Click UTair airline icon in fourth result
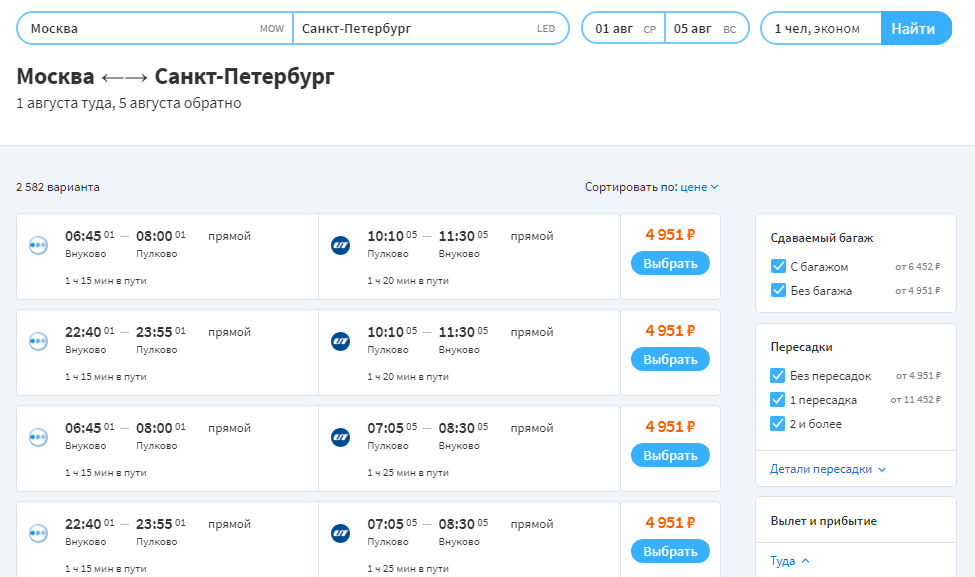 click(x=341, y=533)
